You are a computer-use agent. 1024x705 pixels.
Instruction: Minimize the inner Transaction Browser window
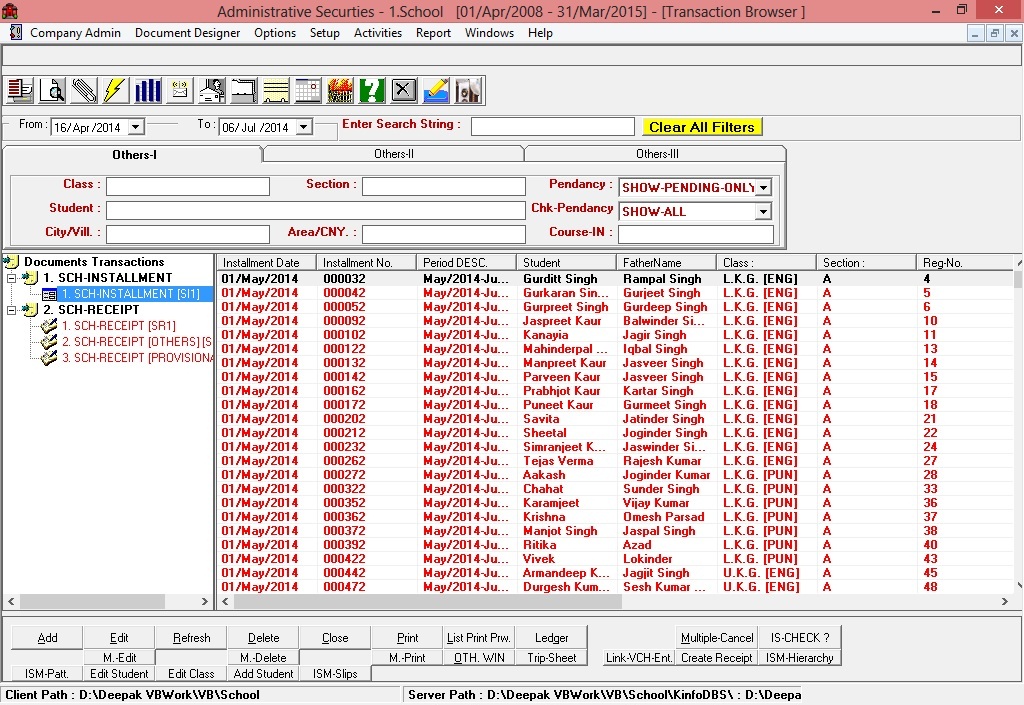coord(975,33)
